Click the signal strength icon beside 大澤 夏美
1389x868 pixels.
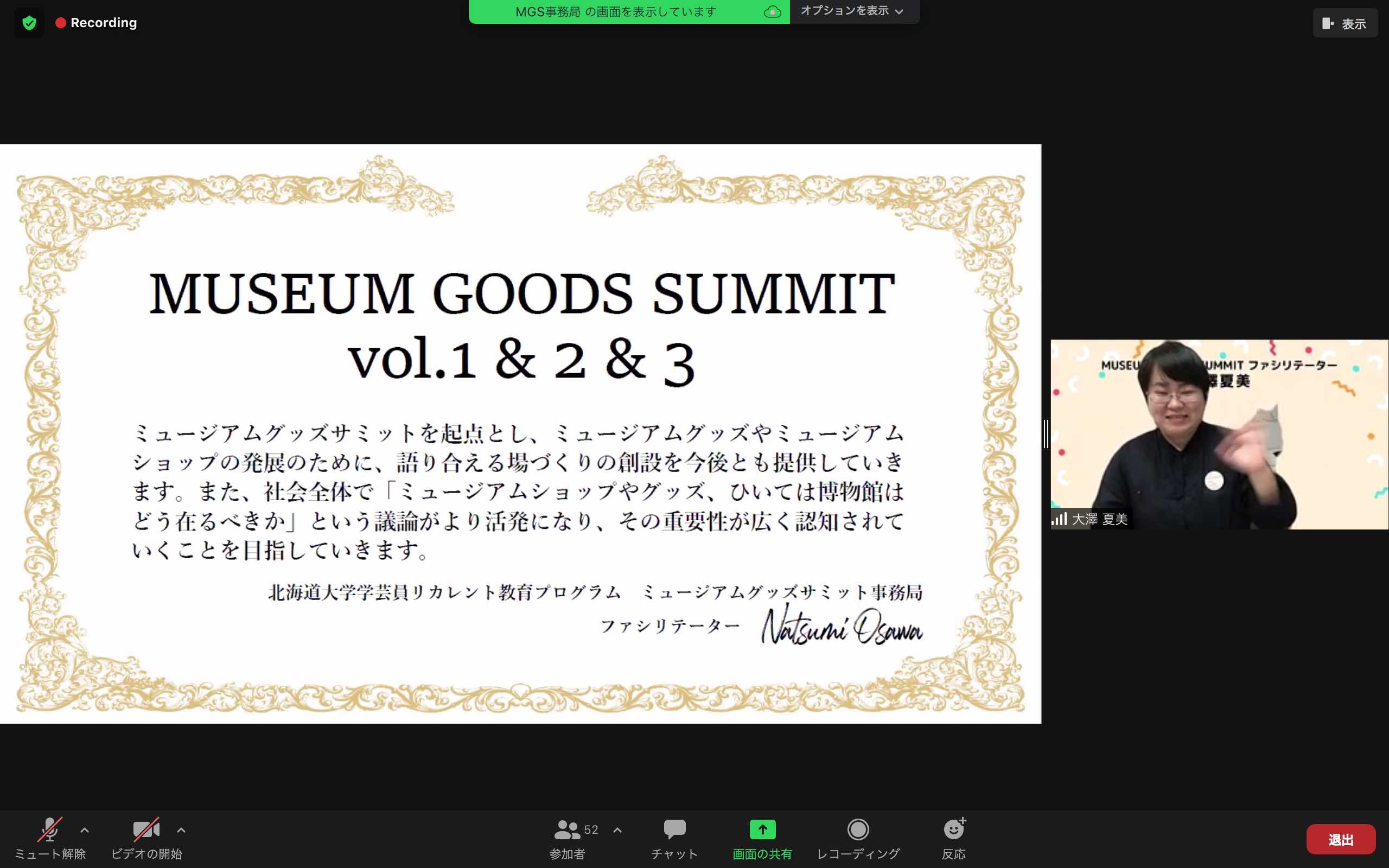tap(1059, 519)
